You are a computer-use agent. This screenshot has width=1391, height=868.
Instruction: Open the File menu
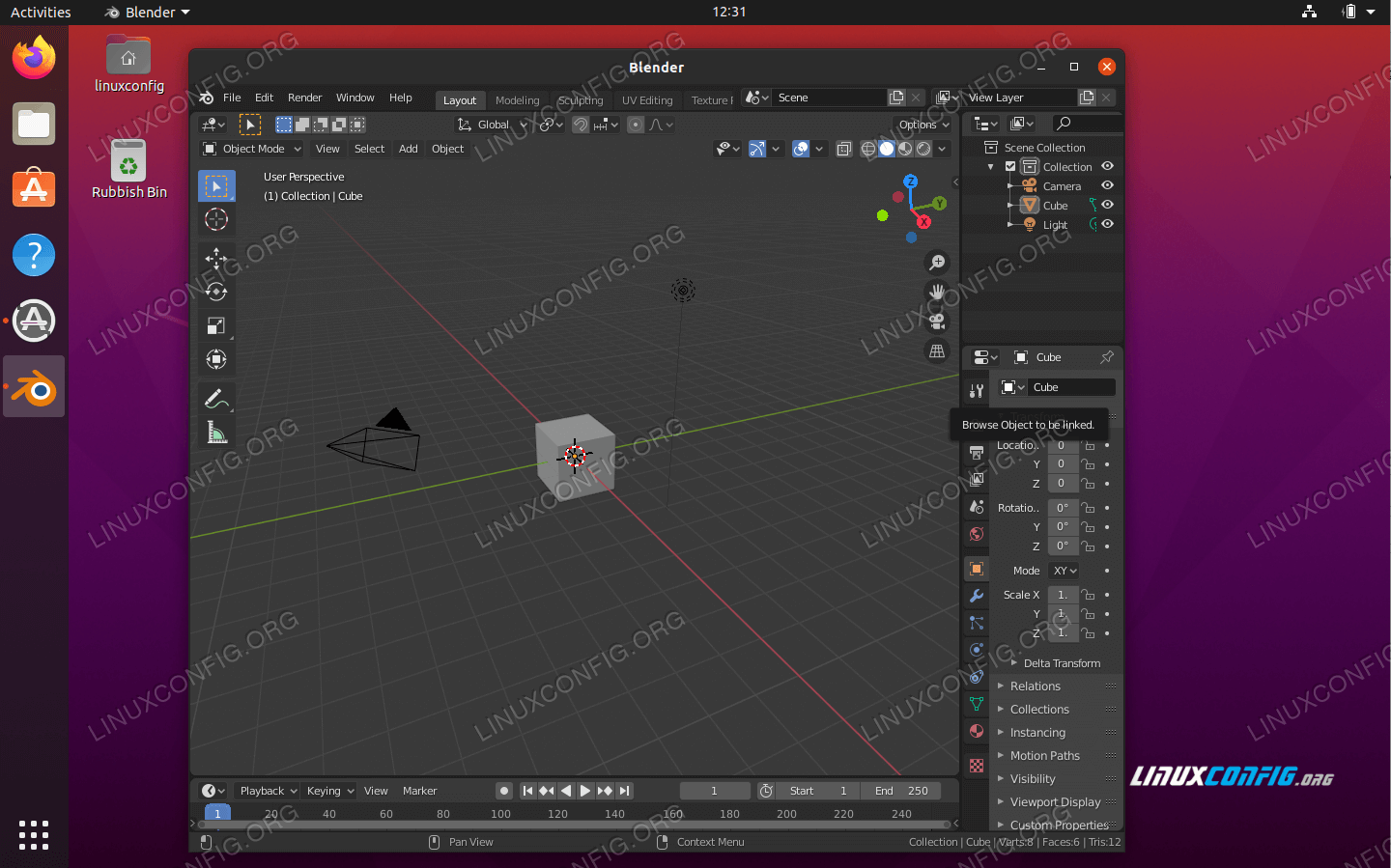(232, 98)
